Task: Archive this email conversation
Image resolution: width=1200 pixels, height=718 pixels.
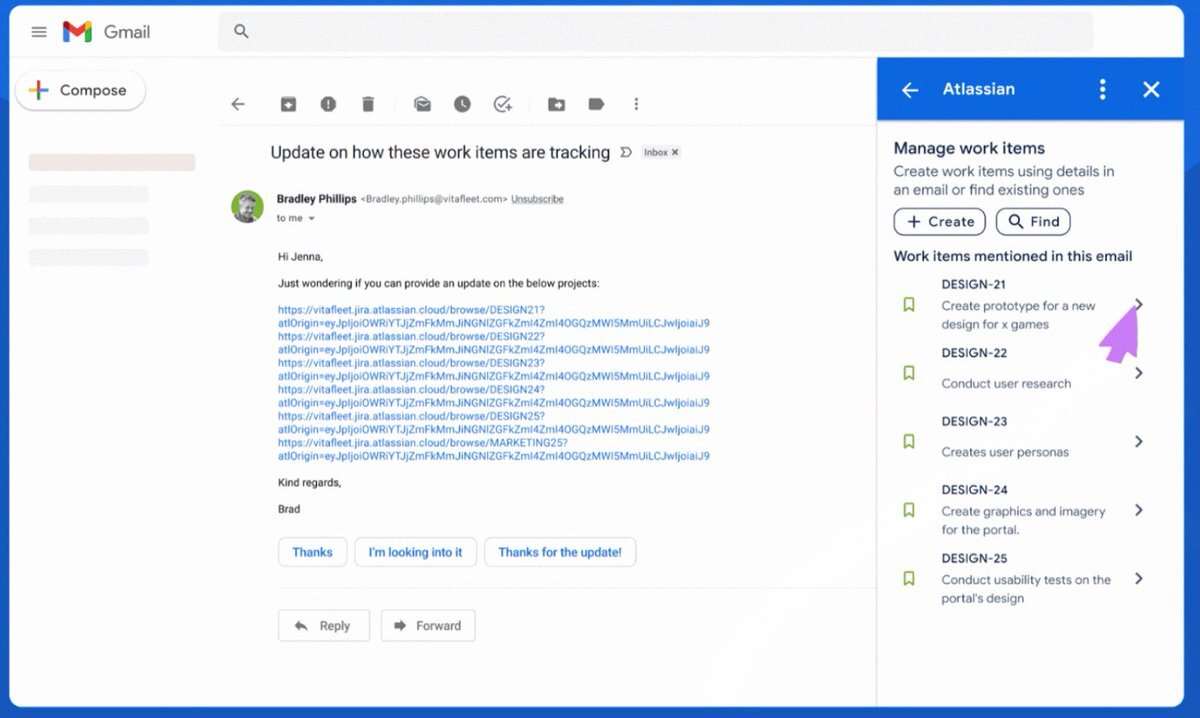Action: [x=288, y=104]
